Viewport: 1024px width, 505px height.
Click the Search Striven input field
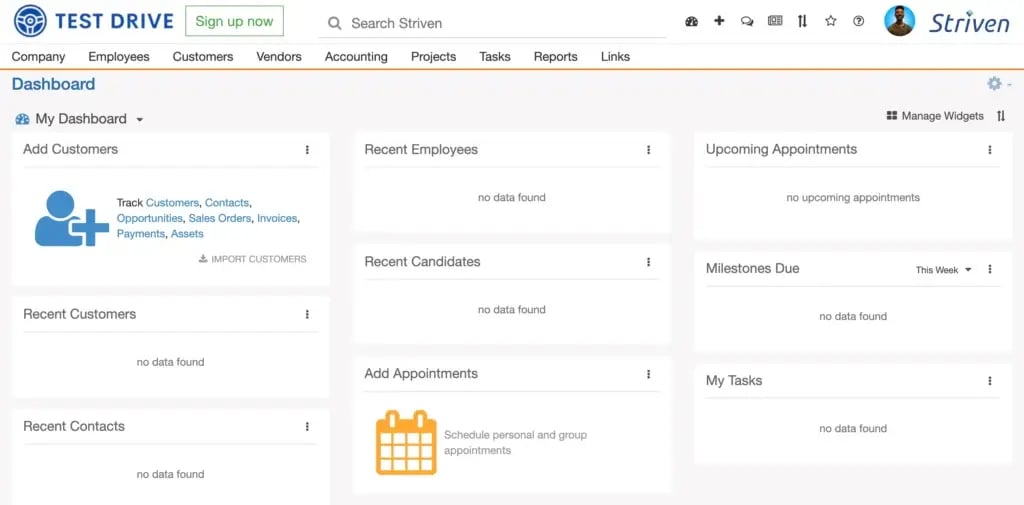500,23
